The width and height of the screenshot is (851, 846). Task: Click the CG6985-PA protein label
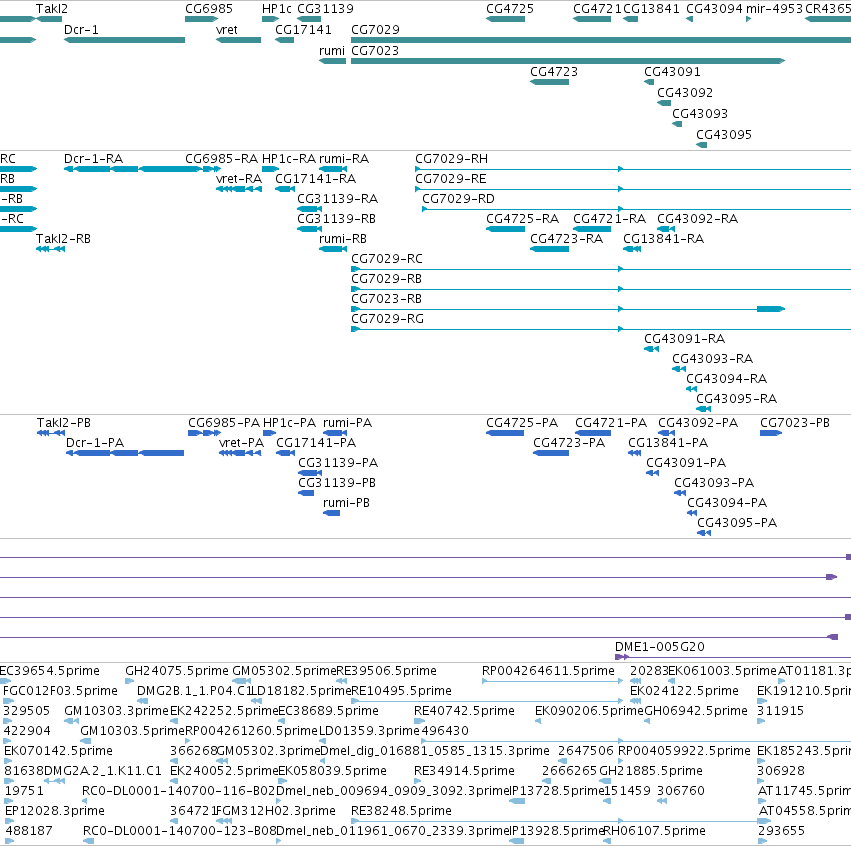224,423
